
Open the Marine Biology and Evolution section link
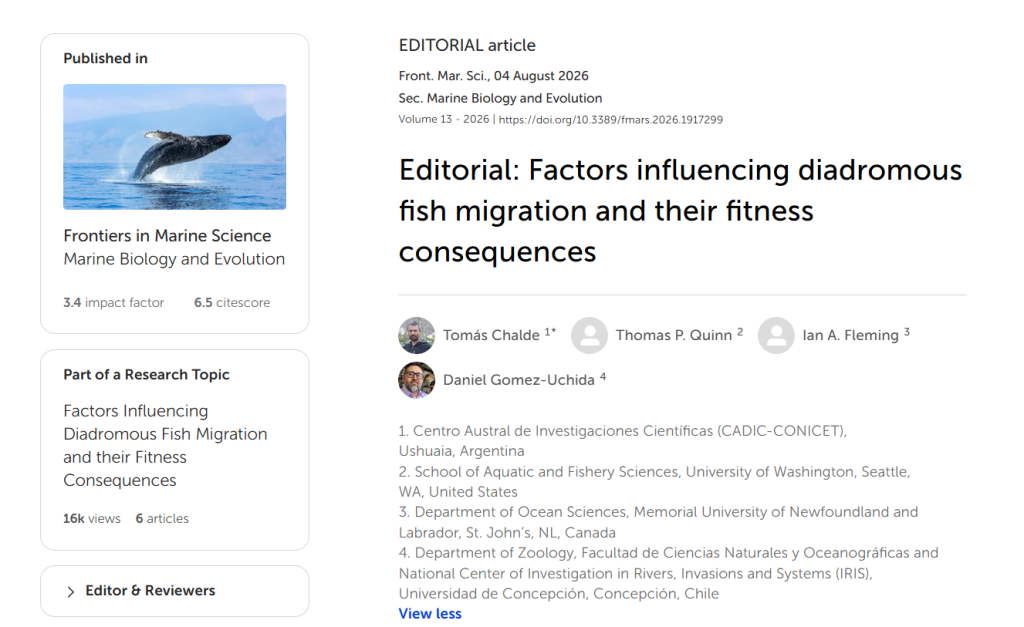click(x=174, y=259)
